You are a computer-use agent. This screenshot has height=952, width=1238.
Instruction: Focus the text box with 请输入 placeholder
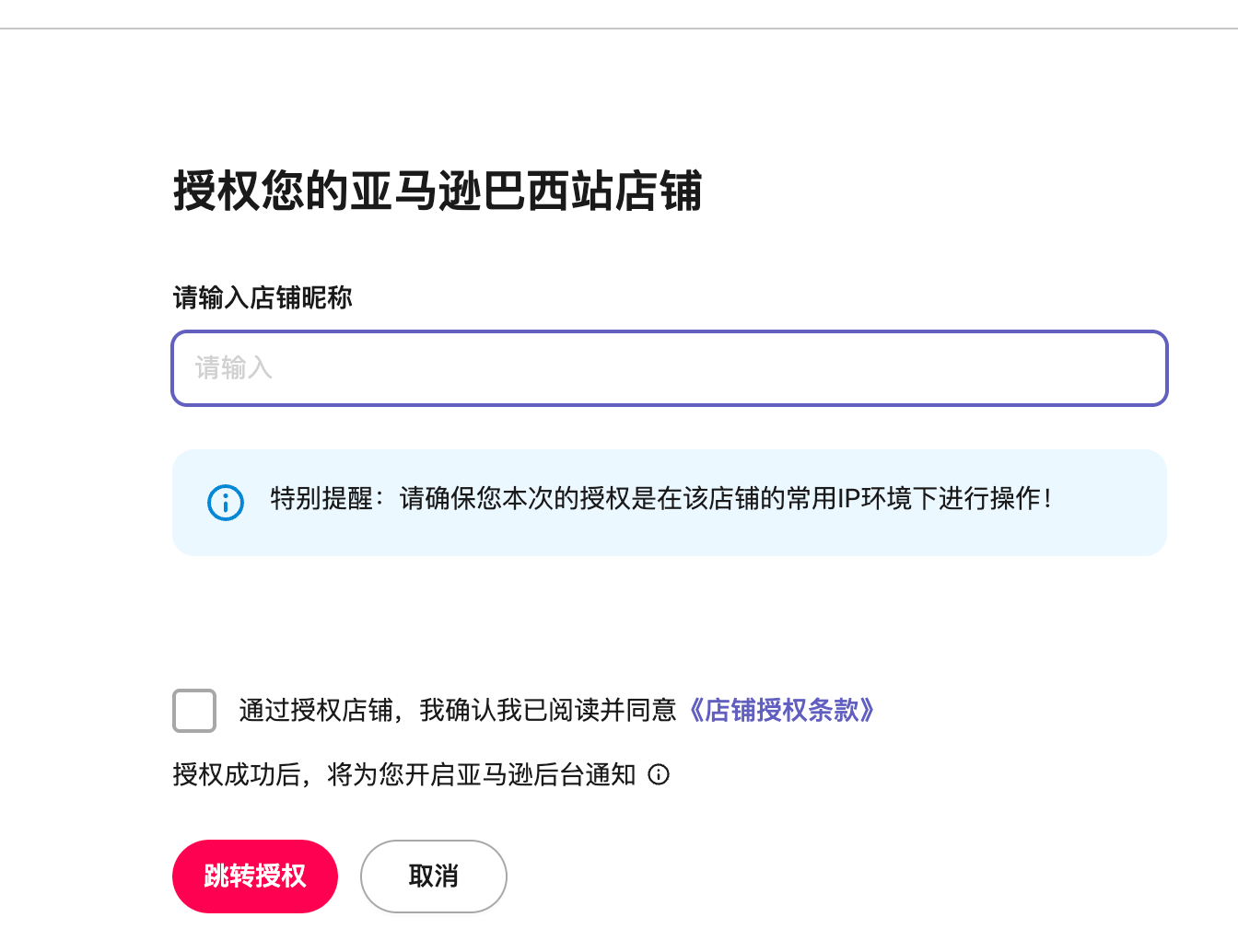670,368
